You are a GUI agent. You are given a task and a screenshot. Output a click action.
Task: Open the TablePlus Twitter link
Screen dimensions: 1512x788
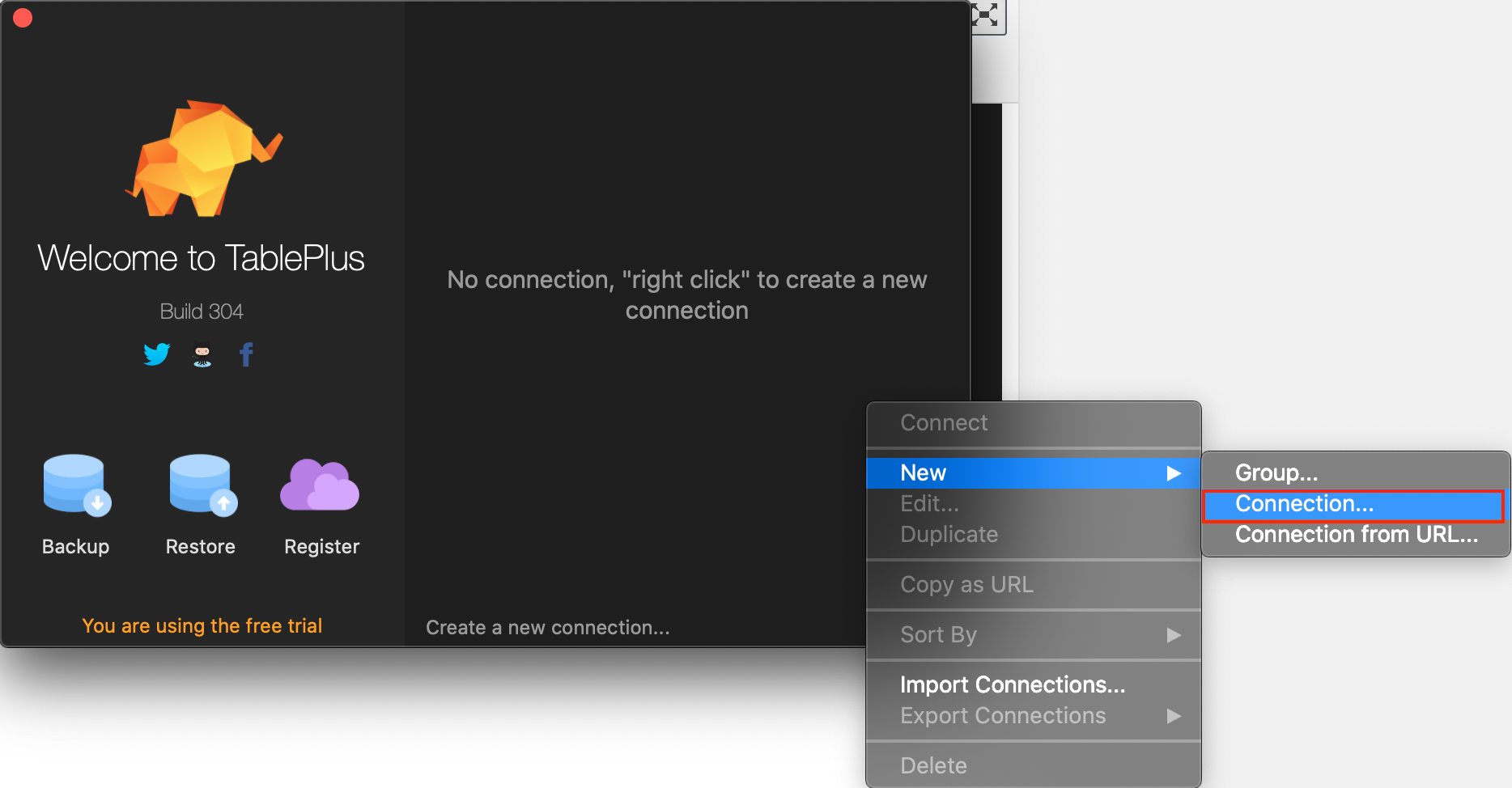[x=156, y=354]
